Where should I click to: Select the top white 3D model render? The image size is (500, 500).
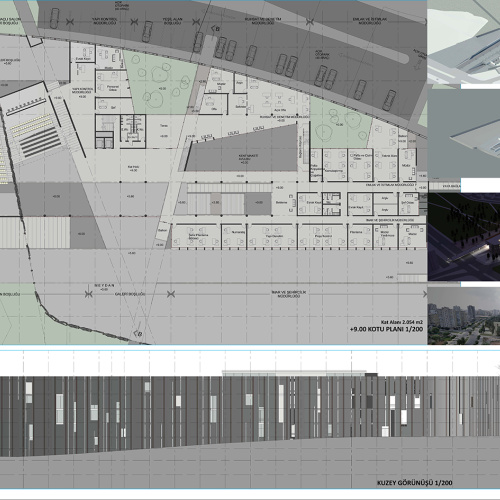(x=464, y=42)
